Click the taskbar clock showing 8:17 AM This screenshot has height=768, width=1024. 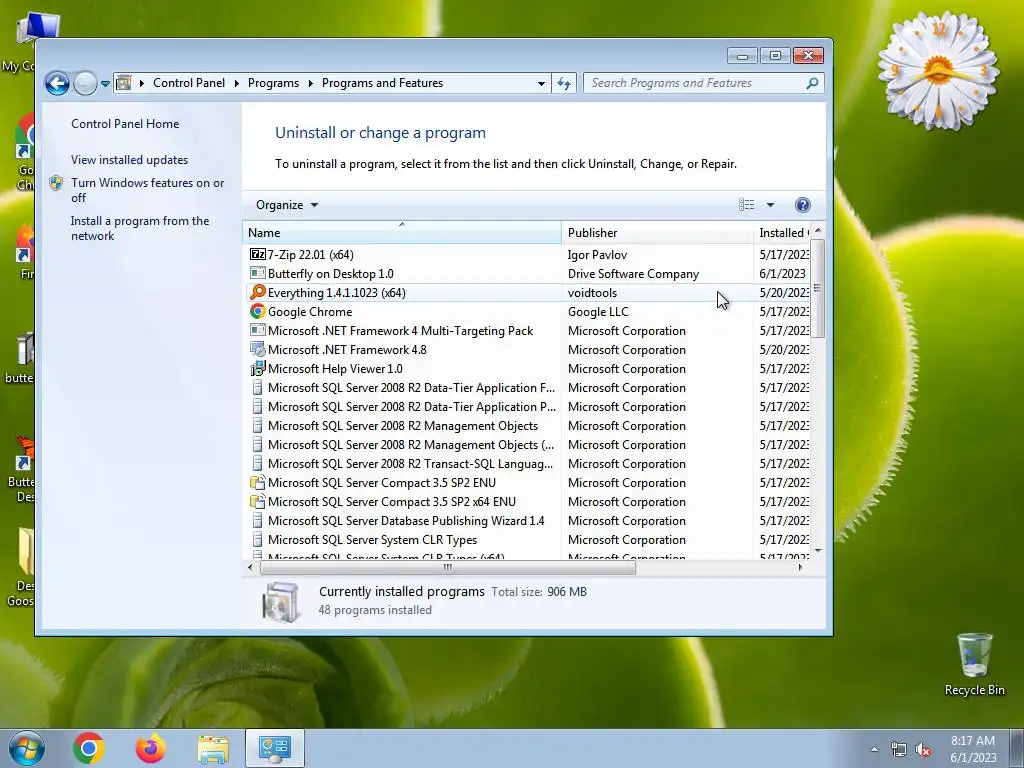point(973,749)
